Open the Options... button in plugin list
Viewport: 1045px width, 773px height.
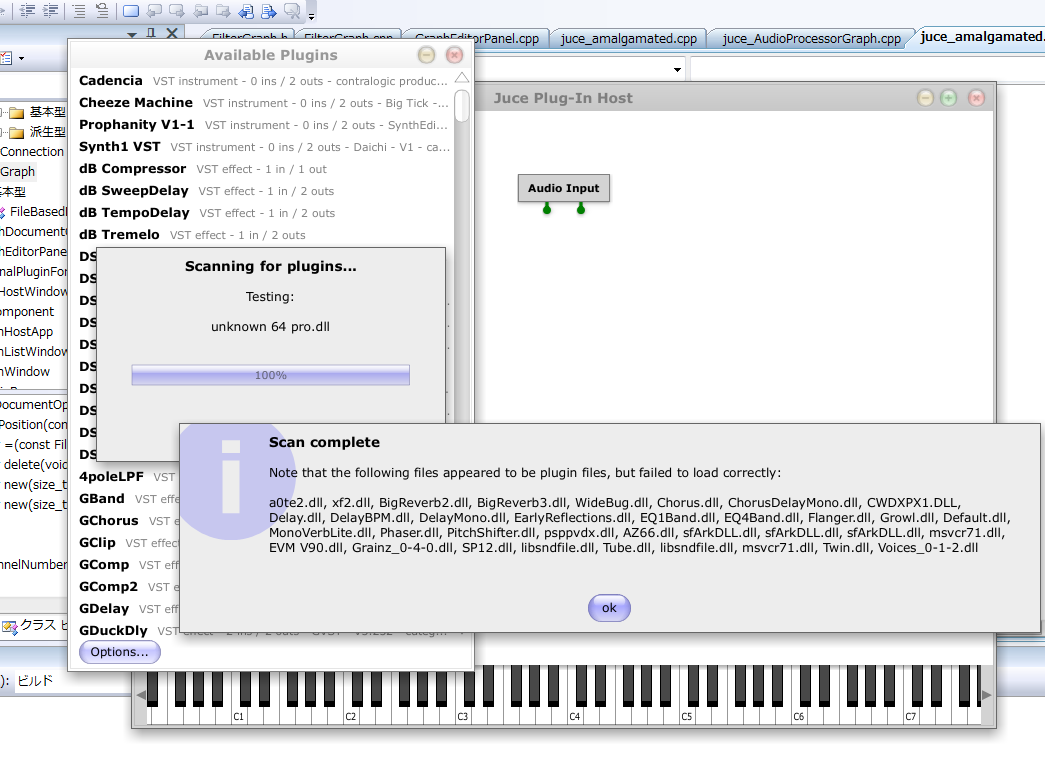tap(119, 652)
